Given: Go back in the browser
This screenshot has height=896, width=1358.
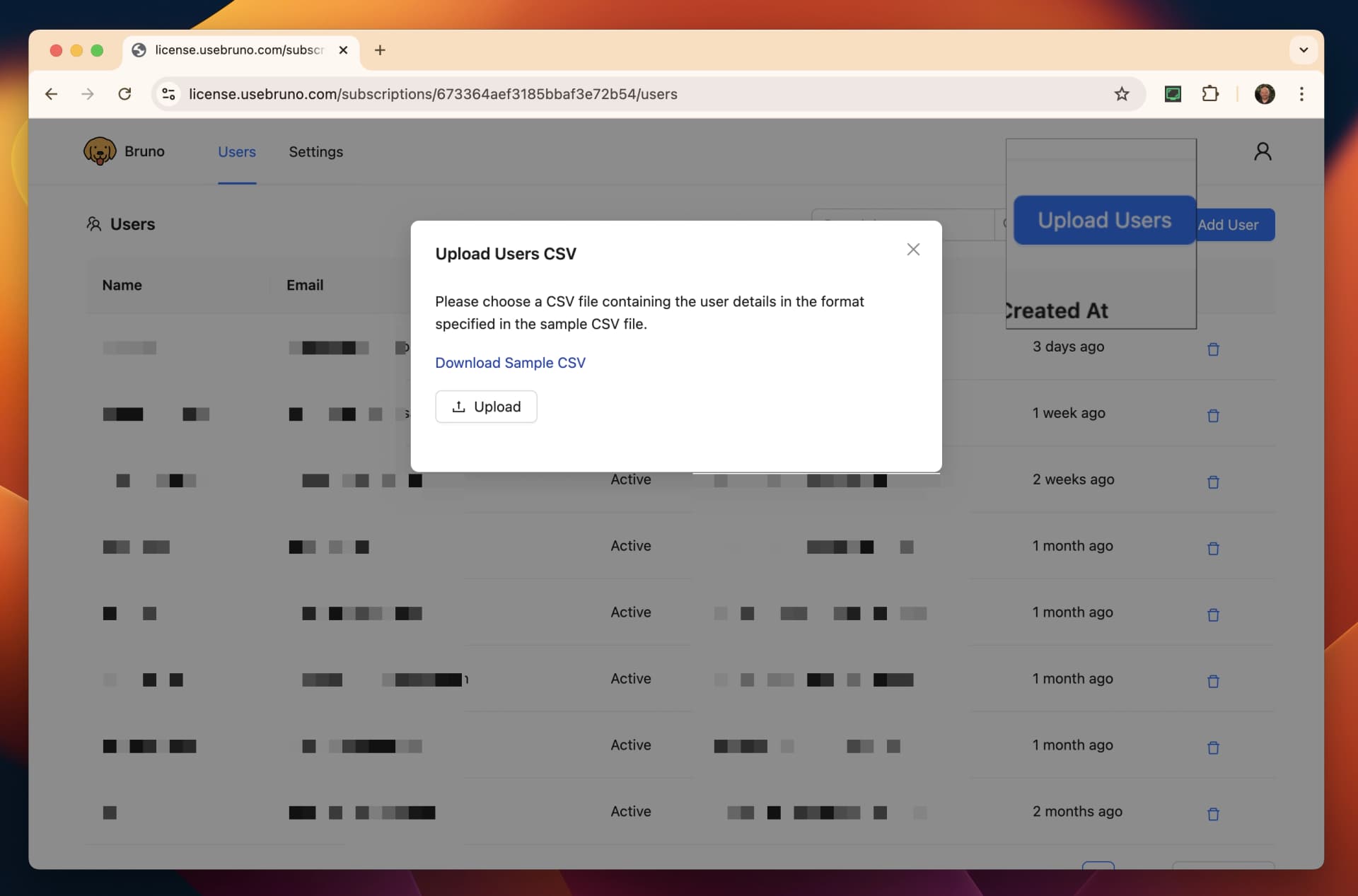Looking at the screenshot, I should click(51, 94).
